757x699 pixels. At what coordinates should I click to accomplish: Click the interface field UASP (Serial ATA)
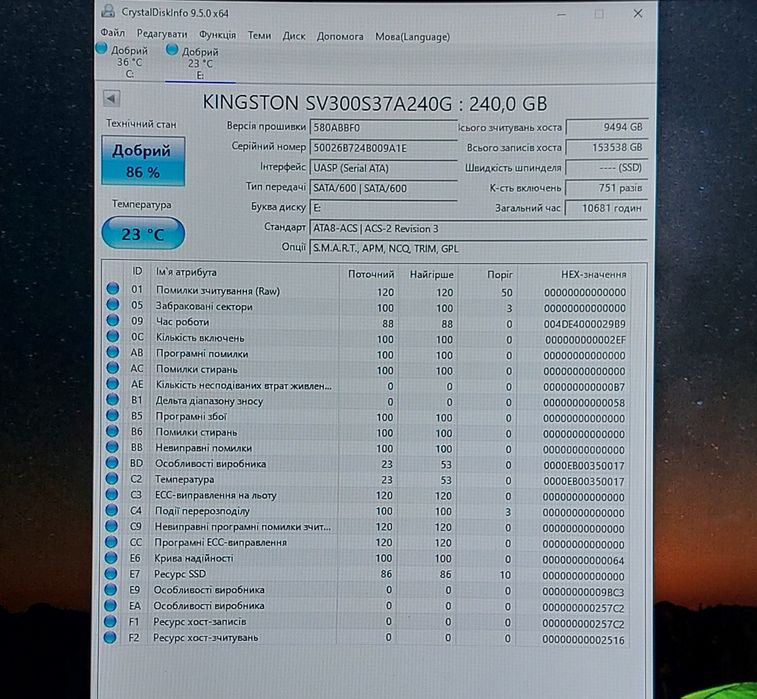pos(383,168)
